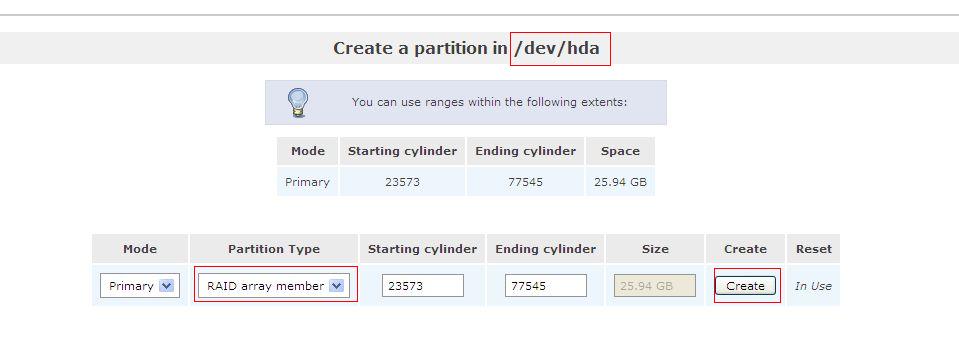Click the Starting cylinder input field

[423, 285]
